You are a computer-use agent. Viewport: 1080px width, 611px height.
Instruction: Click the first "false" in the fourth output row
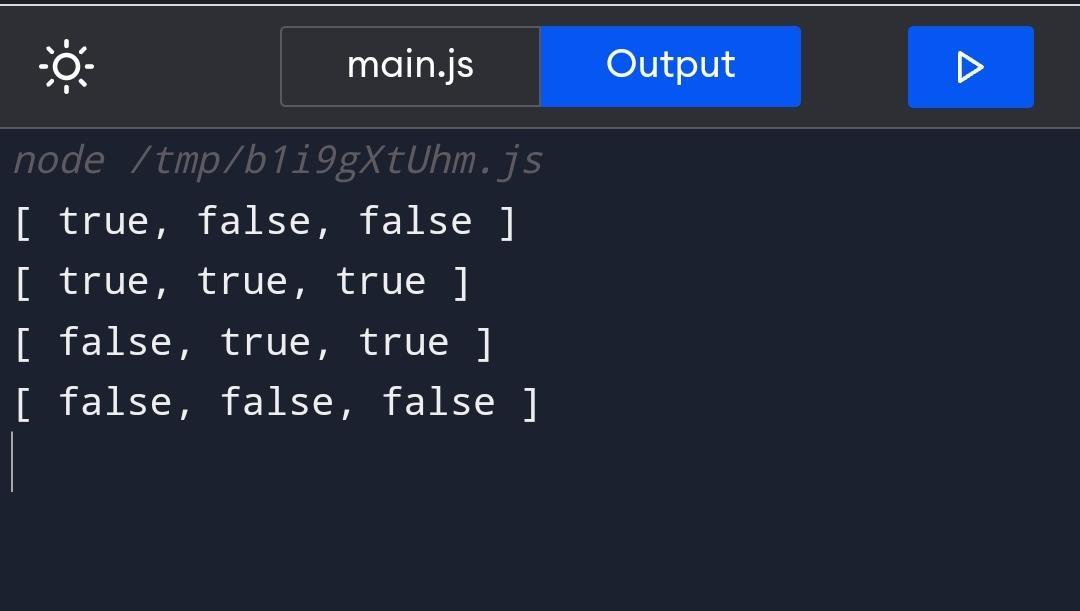[x=116, y=403]
